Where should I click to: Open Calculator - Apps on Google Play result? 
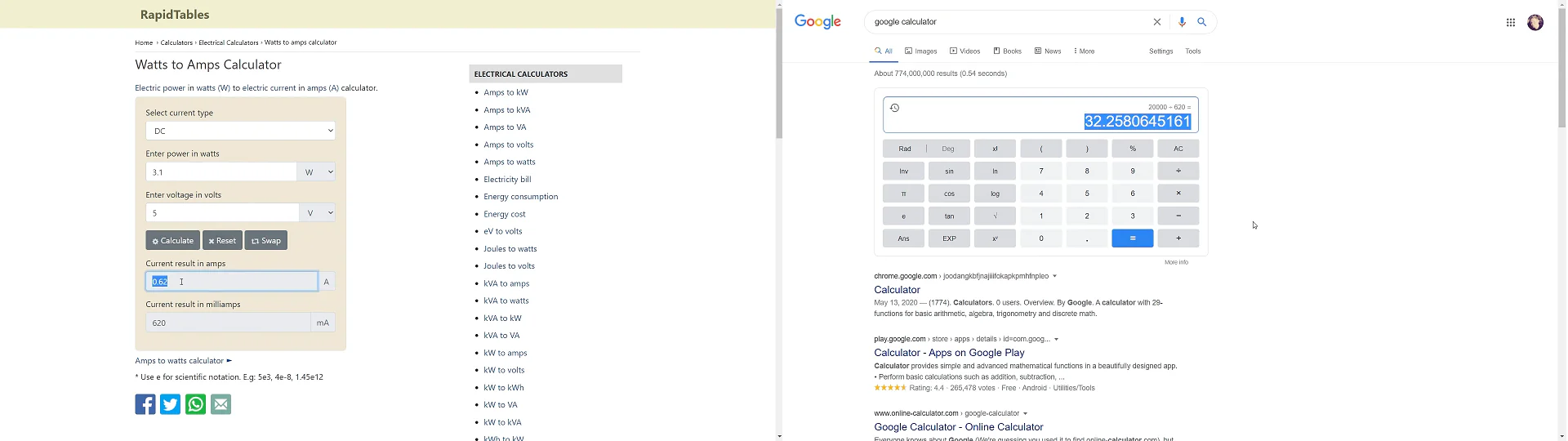(x=949, y=353)
